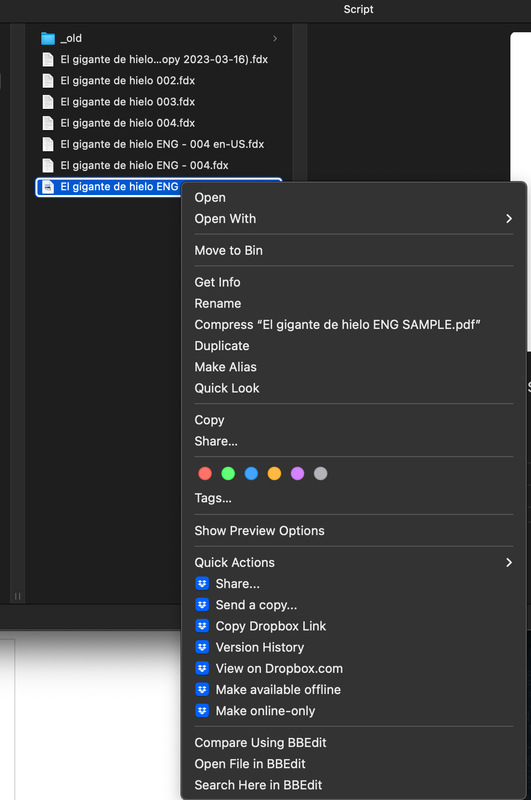Click icon of ENG - 004 en-US.fdx file
Screen dimensions: 531x800
(48, 144)
